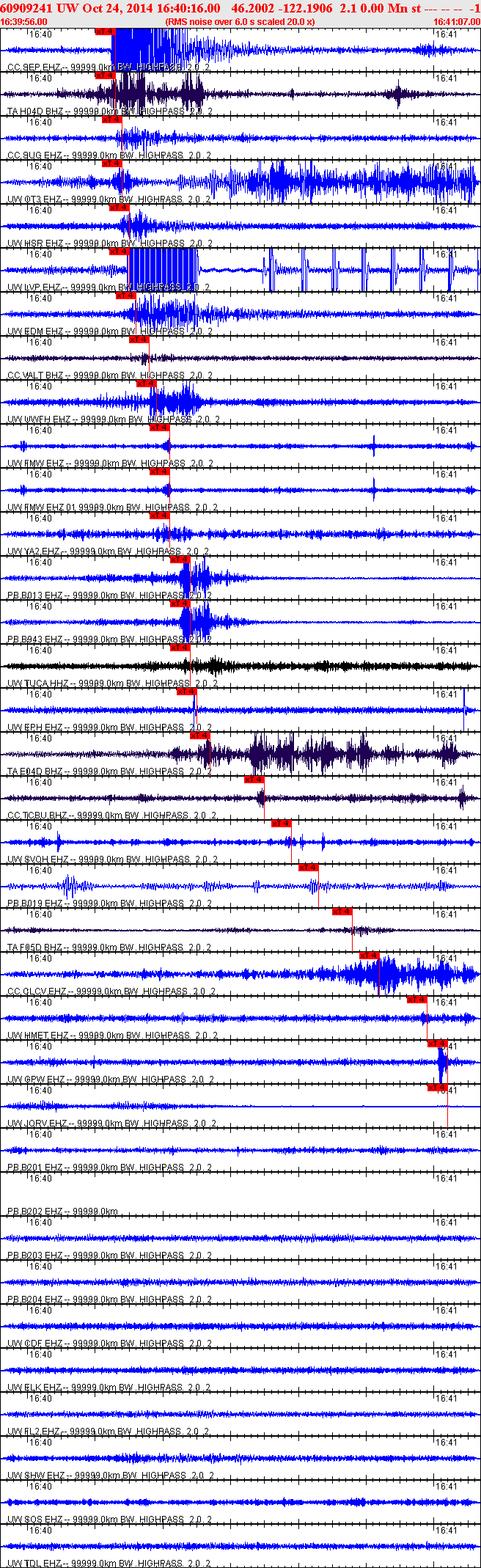Select the PB B019 EHZ station label
481x1568 pixels.
109,904
